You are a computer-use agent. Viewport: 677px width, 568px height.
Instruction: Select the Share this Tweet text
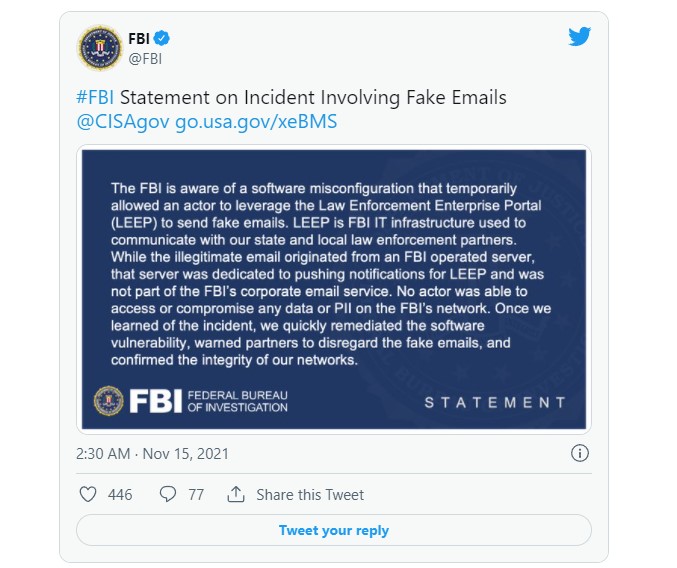tap(310, 495)
